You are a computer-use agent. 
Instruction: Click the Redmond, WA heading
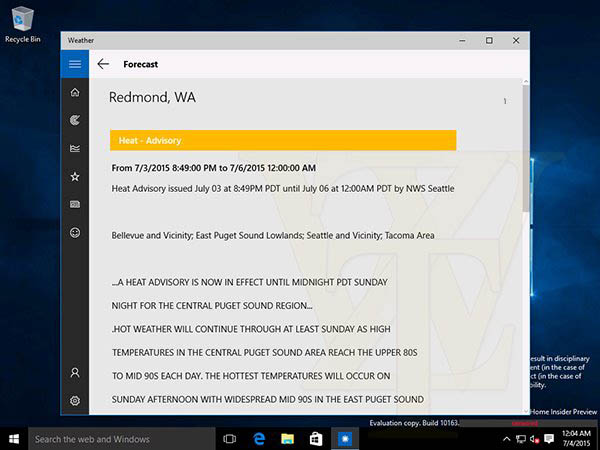click(152, 97)
